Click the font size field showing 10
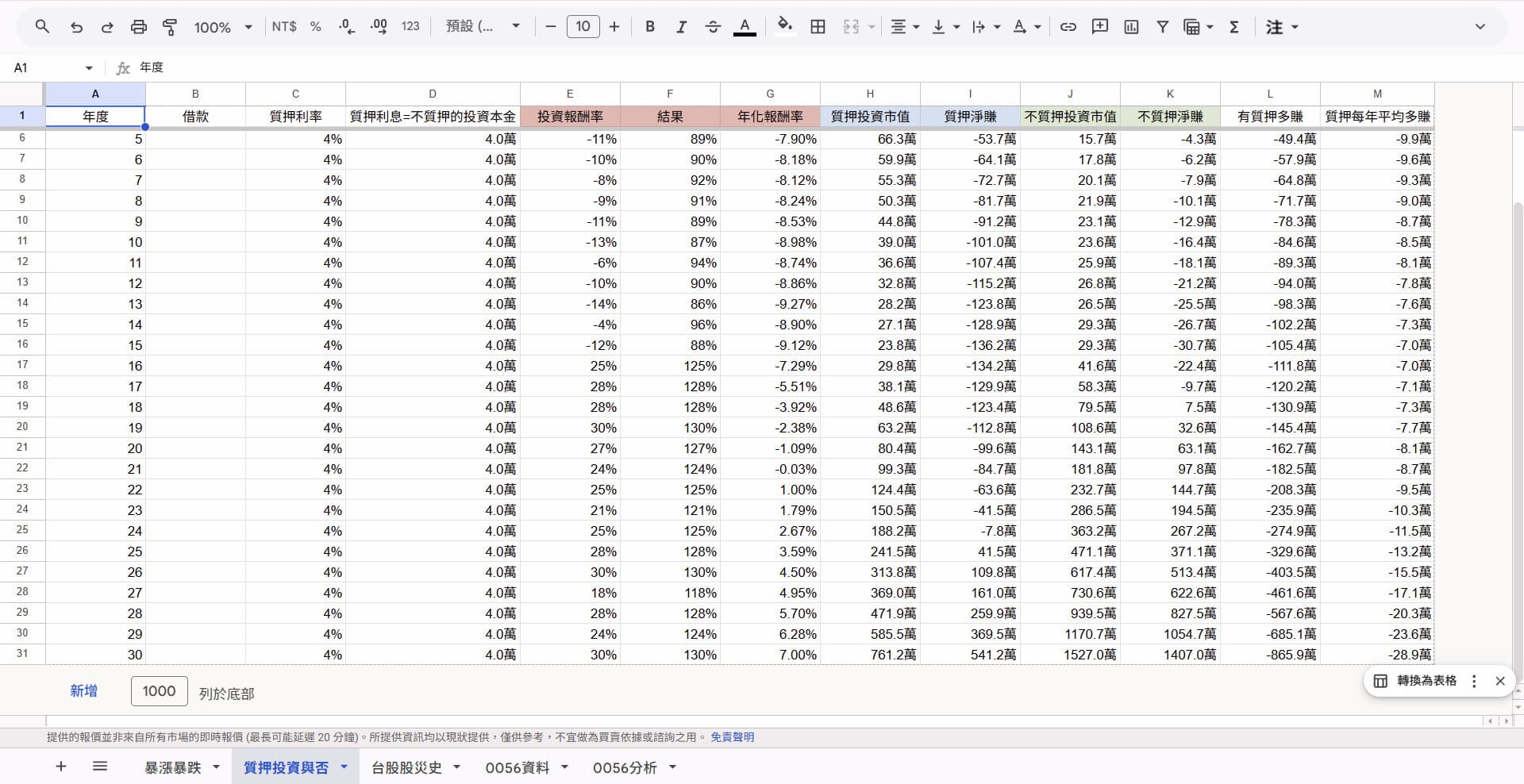This screenshot has height=784, width=1524. click(583, 27)
